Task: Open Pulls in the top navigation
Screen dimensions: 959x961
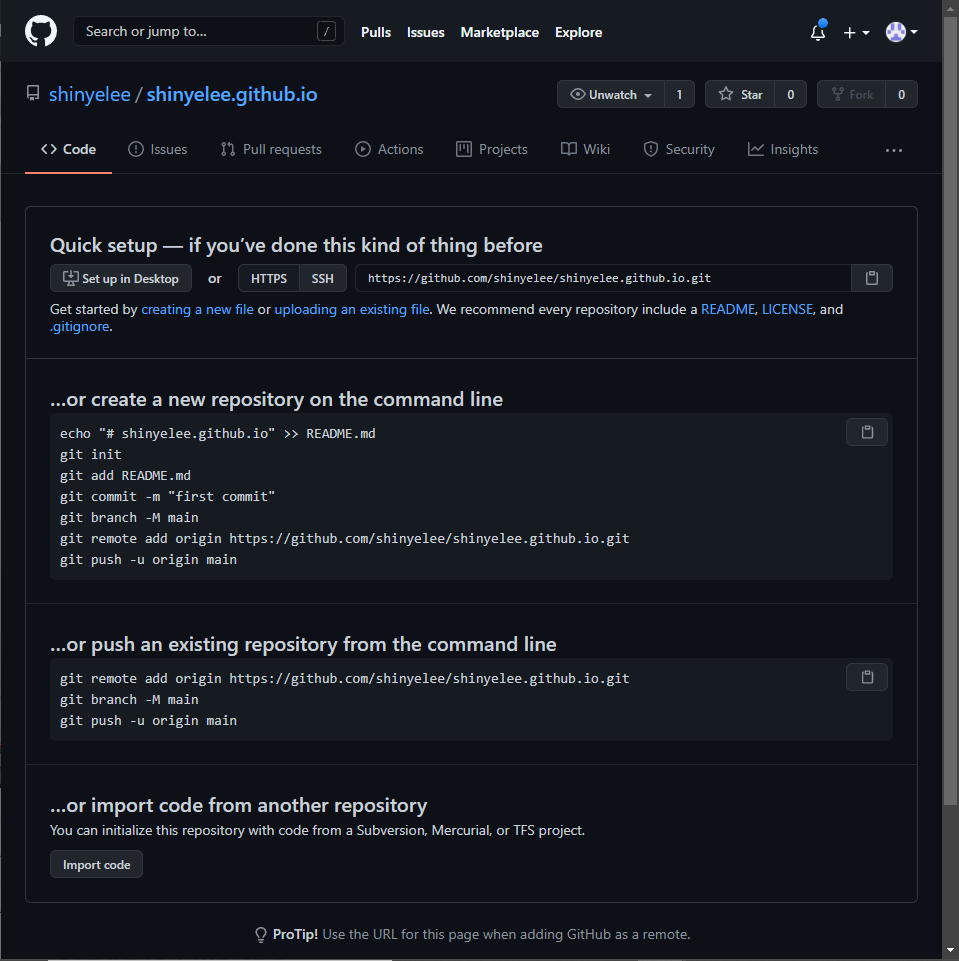Action: [376, 32]
